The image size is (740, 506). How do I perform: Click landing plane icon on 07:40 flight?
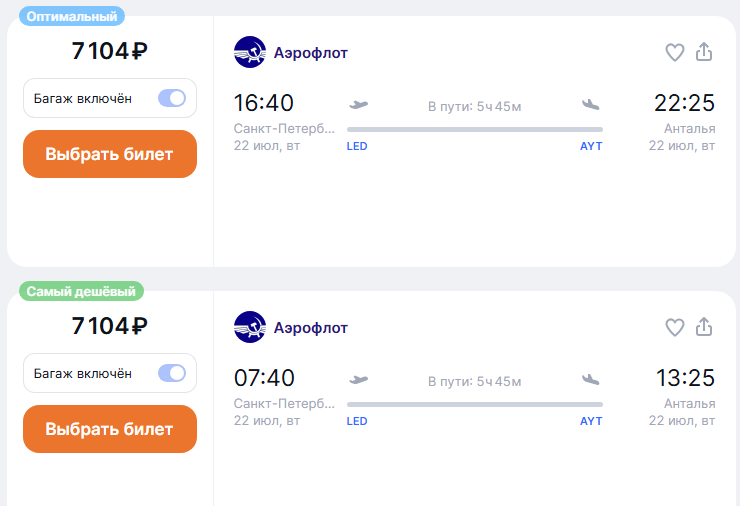pos(590,379)
